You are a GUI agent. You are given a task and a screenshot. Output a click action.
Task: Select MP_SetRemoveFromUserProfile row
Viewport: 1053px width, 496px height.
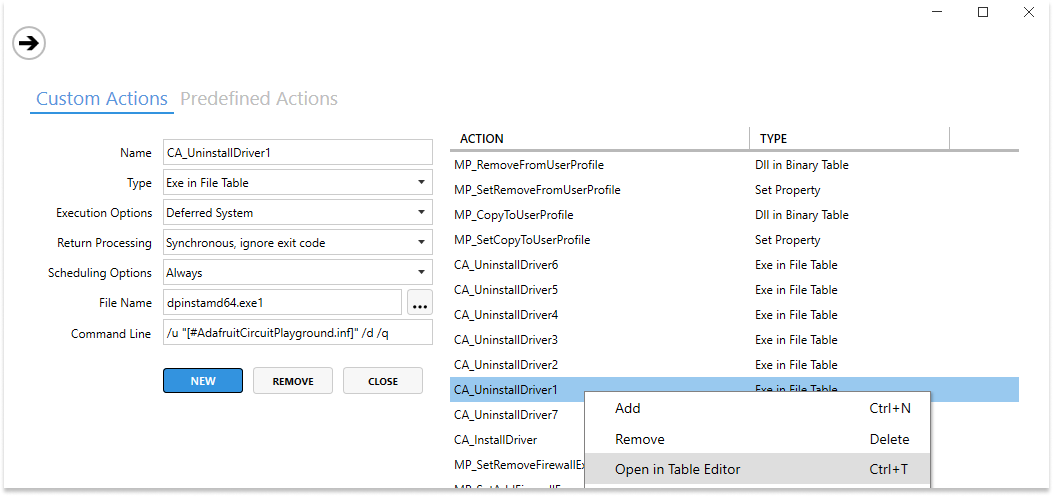click(x=734, y=190)
